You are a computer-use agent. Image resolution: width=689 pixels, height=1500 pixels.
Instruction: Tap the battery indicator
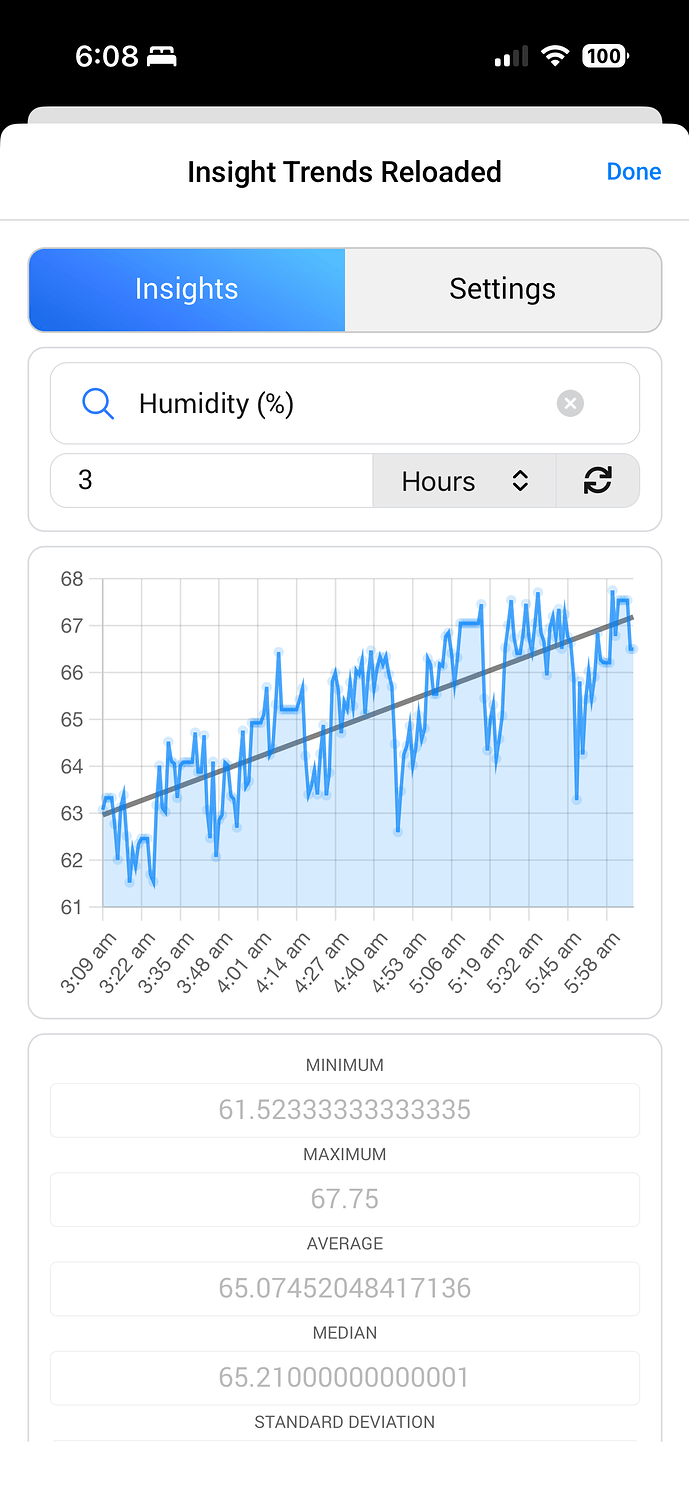tap(604, 56)
